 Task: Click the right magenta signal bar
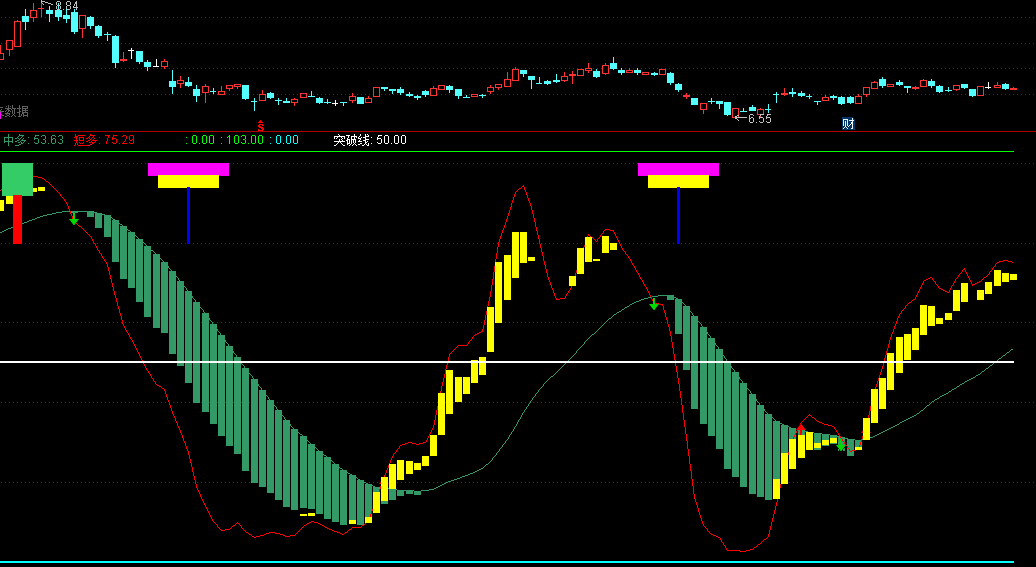tap(678, 169)
